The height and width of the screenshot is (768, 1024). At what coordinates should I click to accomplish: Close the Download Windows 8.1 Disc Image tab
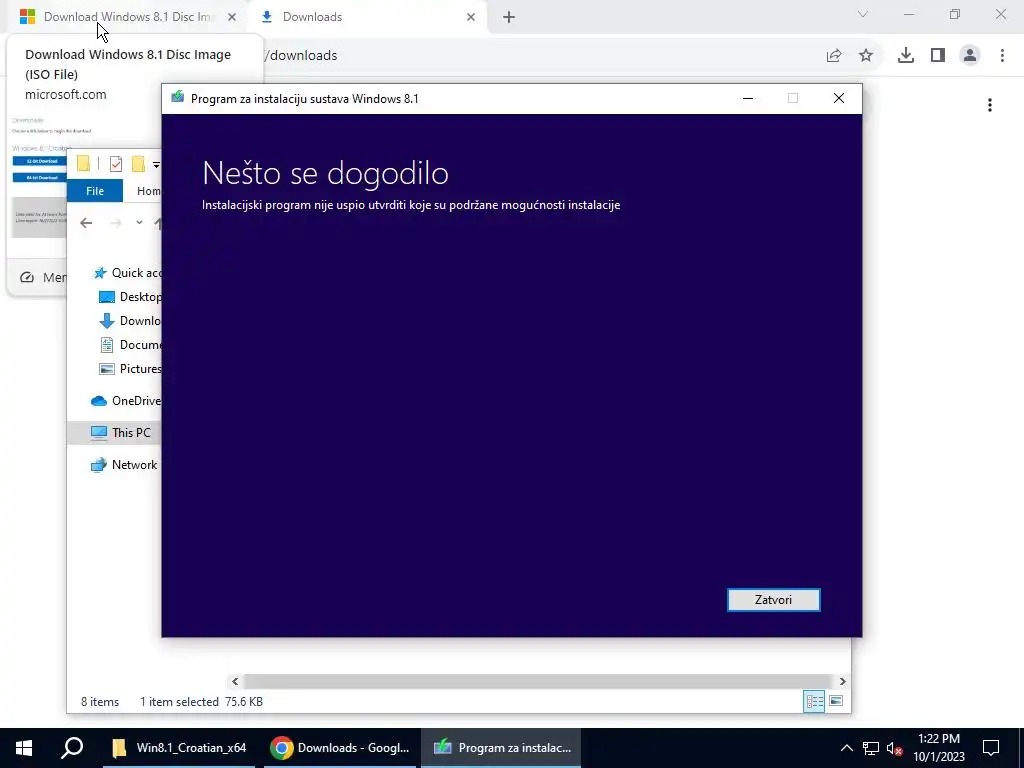(x=232, y=17)
